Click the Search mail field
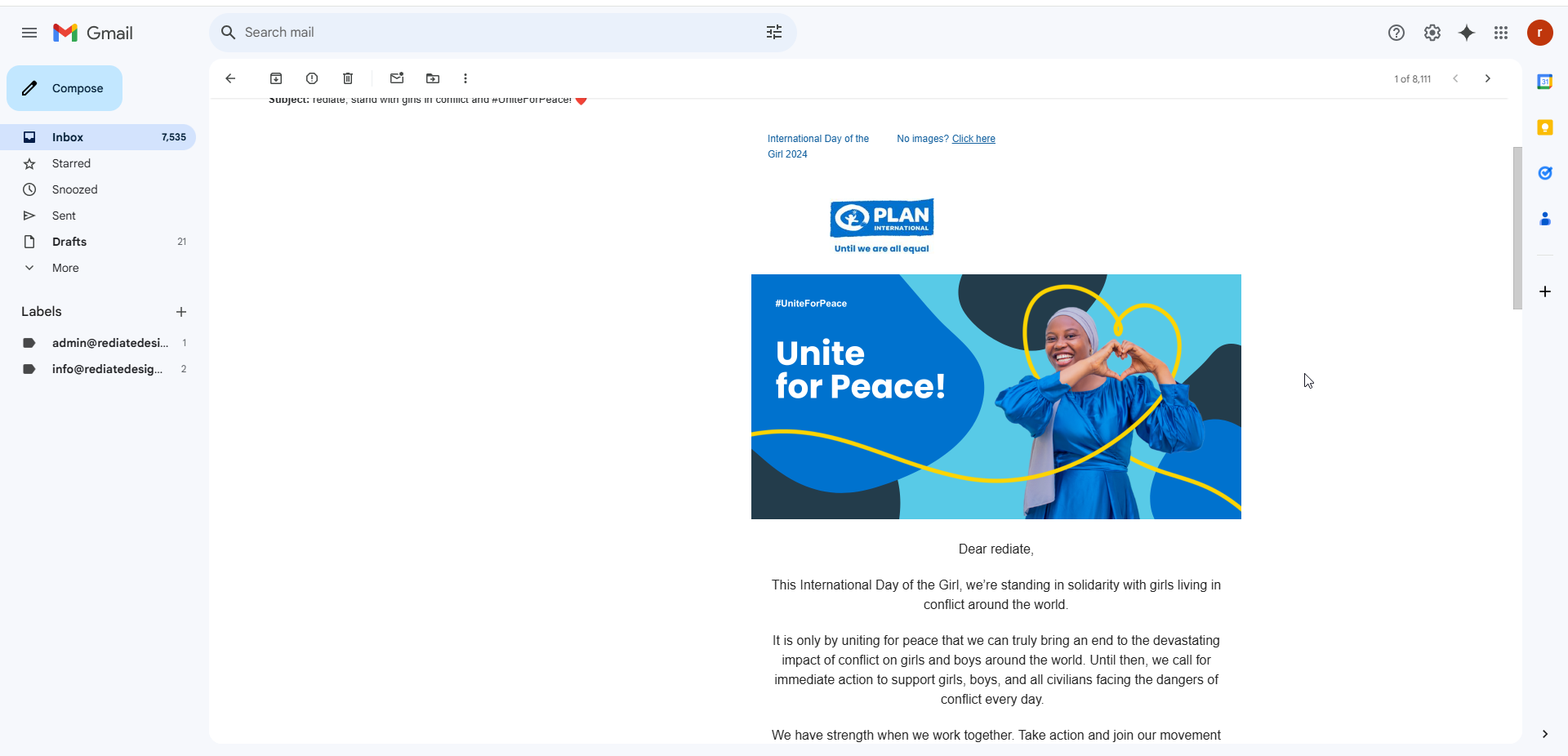This screenshot has width=1568, height=756. (x=490, y=33)
